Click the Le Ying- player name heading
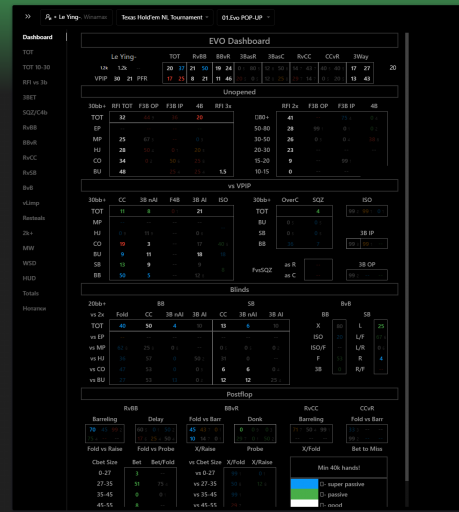 [x=123, y=57]
